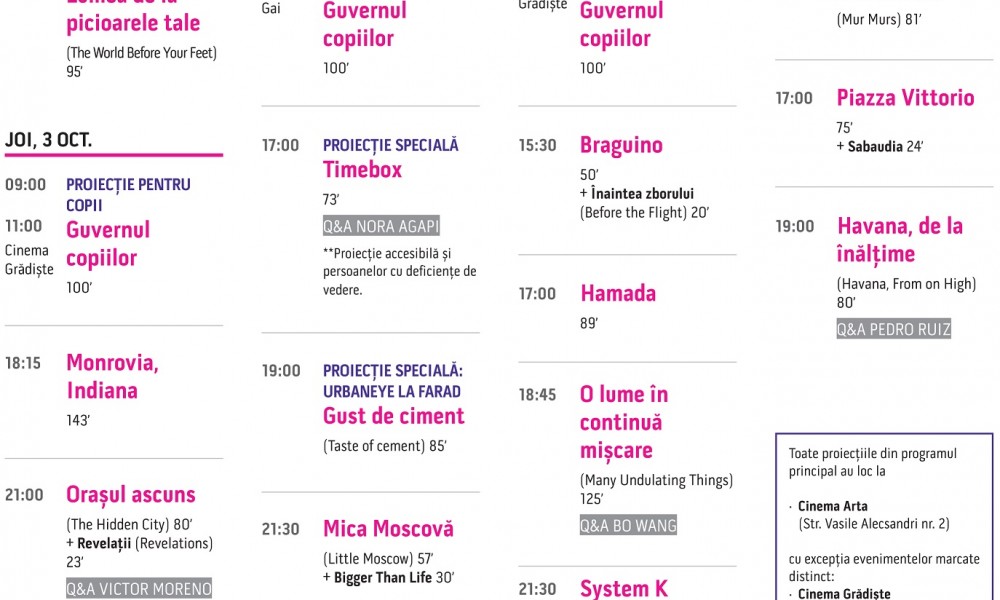This screenshot has height=600, width=1000.
Task: Click the Q&A BO WANG label
Action: [628, 525]
